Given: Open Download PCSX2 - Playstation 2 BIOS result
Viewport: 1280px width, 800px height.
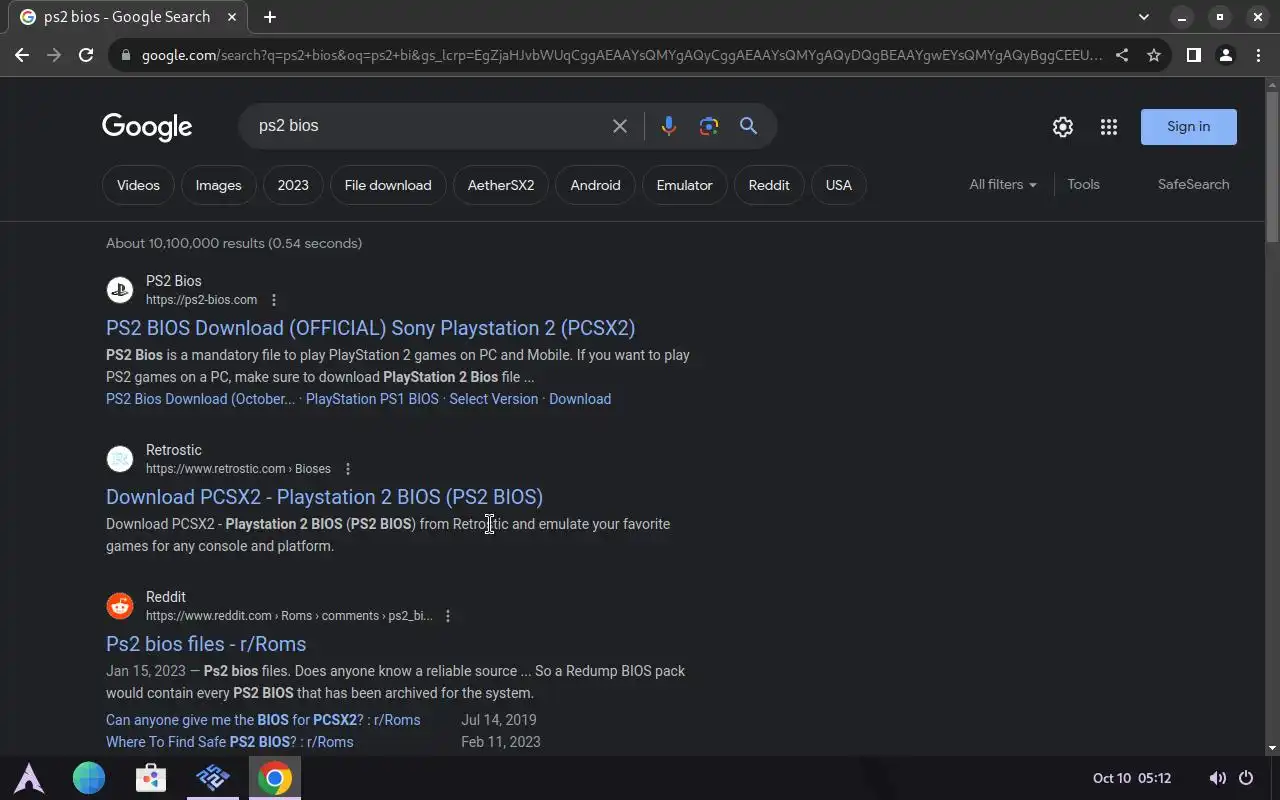Looking at the screenshot, I should click(x=324, y=497).
